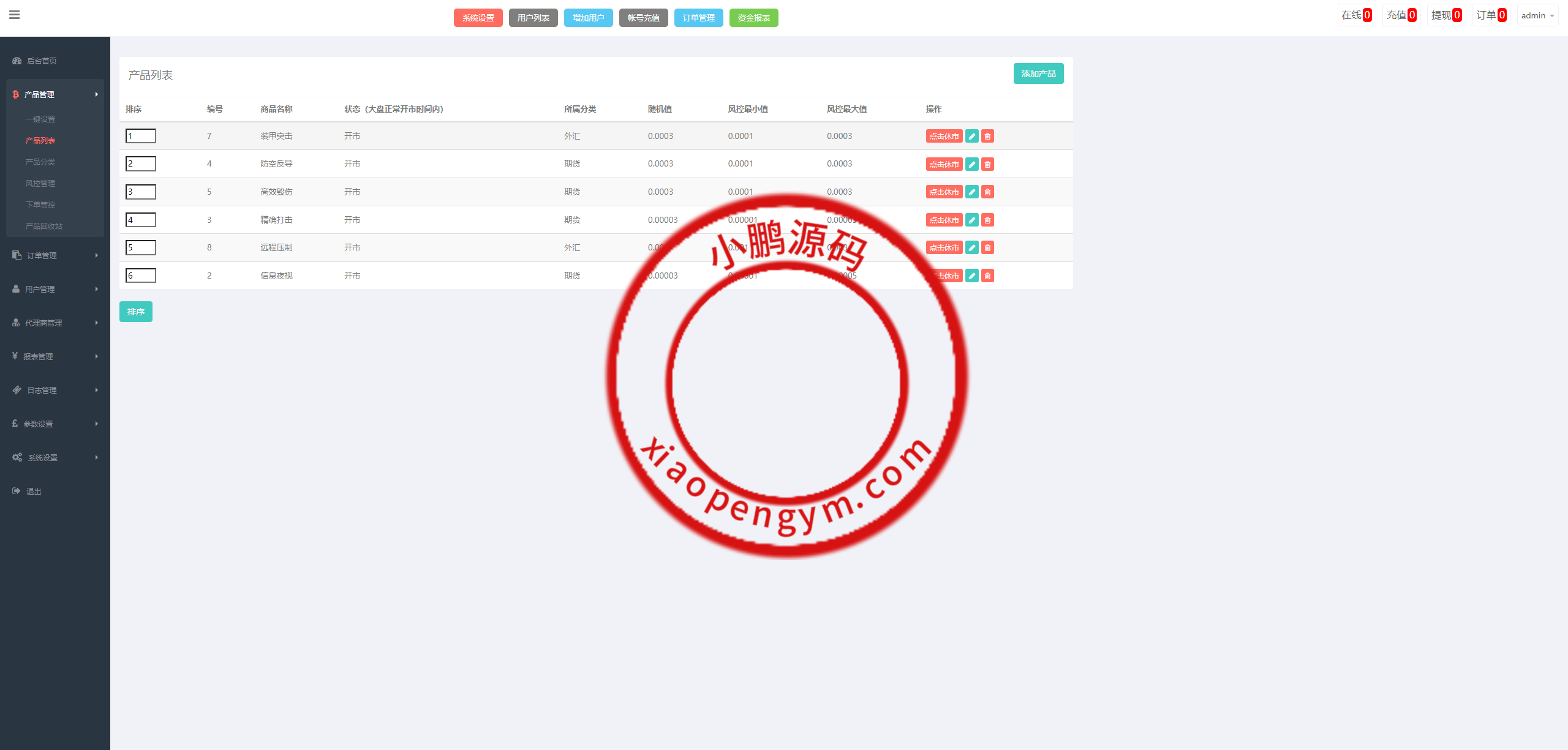Click the 添加产品 button
The width and height of the screenshot is (1568, 750).
point(1038,73)
